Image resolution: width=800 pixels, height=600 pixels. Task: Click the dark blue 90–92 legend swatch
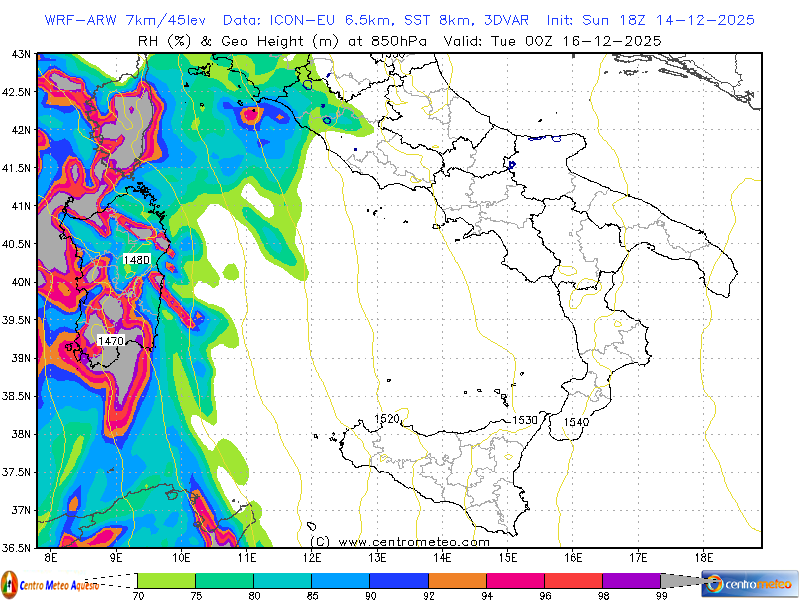pos(399,580)
